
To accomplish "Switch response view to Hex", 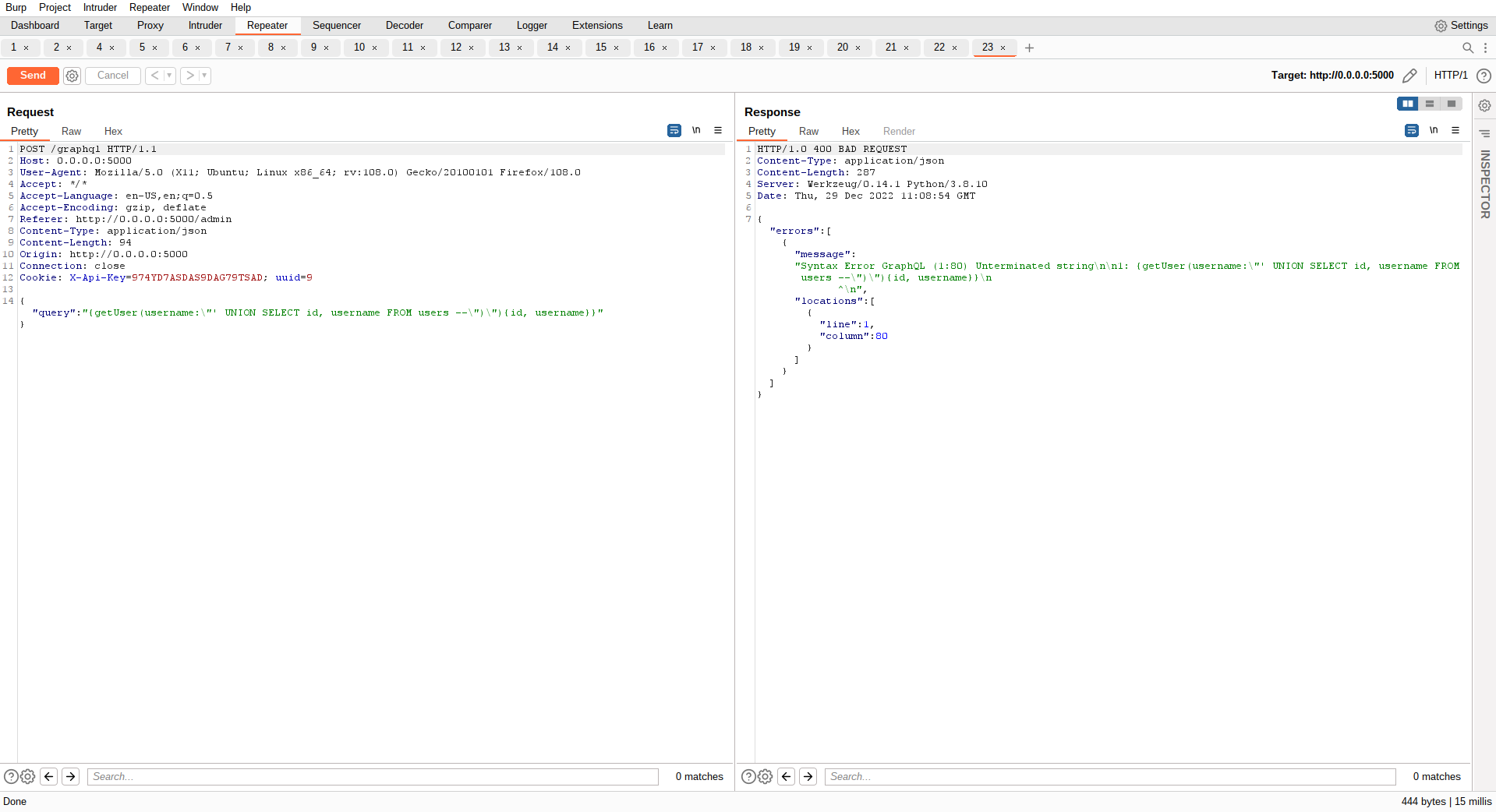I will 851,132.
